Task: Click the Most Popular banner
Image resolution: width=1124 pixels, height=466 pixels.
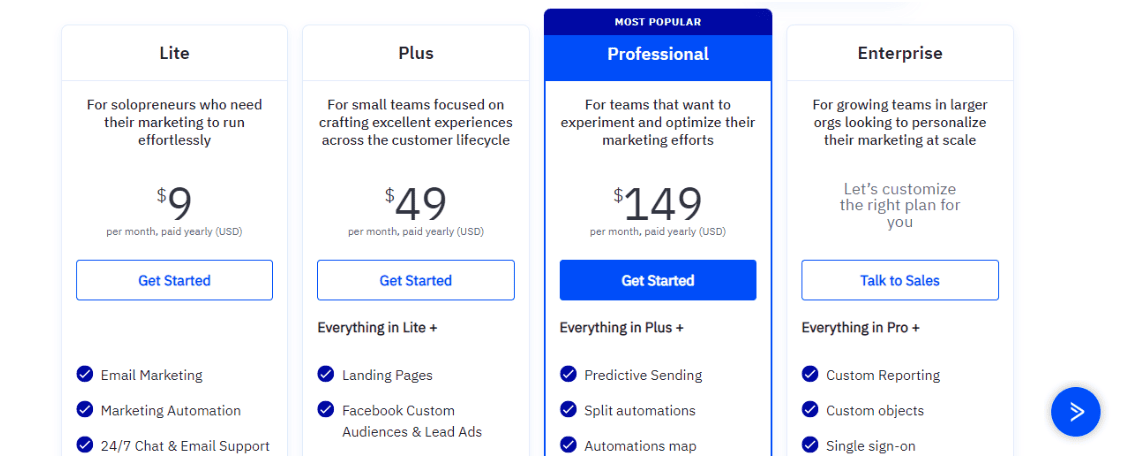Action: (658, 22)
